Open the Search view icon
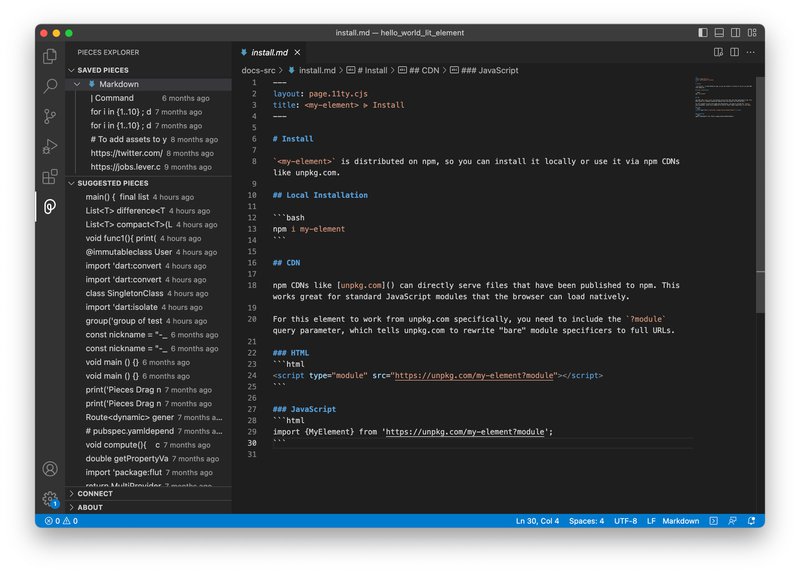 [x=49, y=86]
